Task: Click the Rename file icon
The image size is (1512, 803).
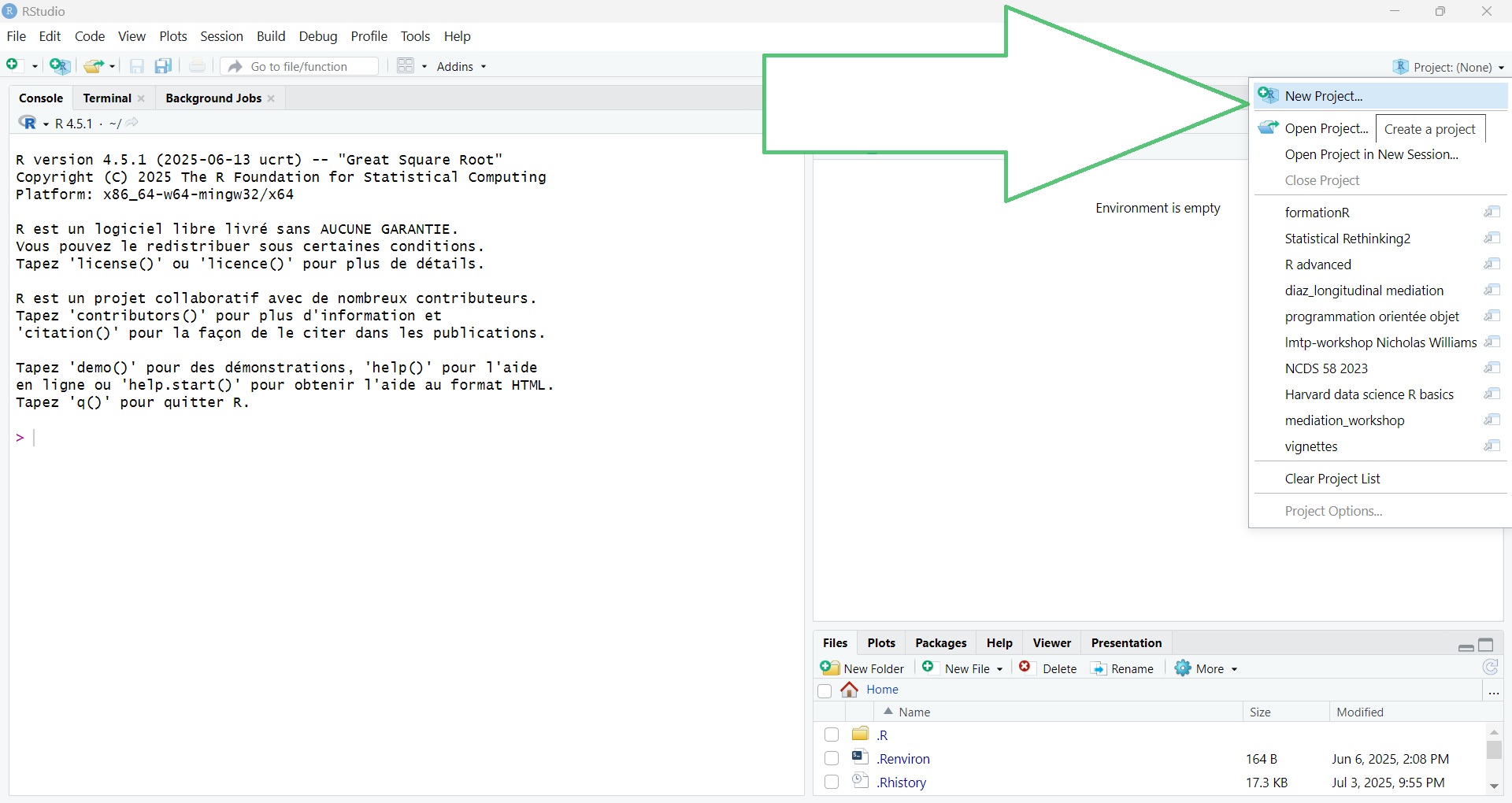Action: [x=1099, y=668]
